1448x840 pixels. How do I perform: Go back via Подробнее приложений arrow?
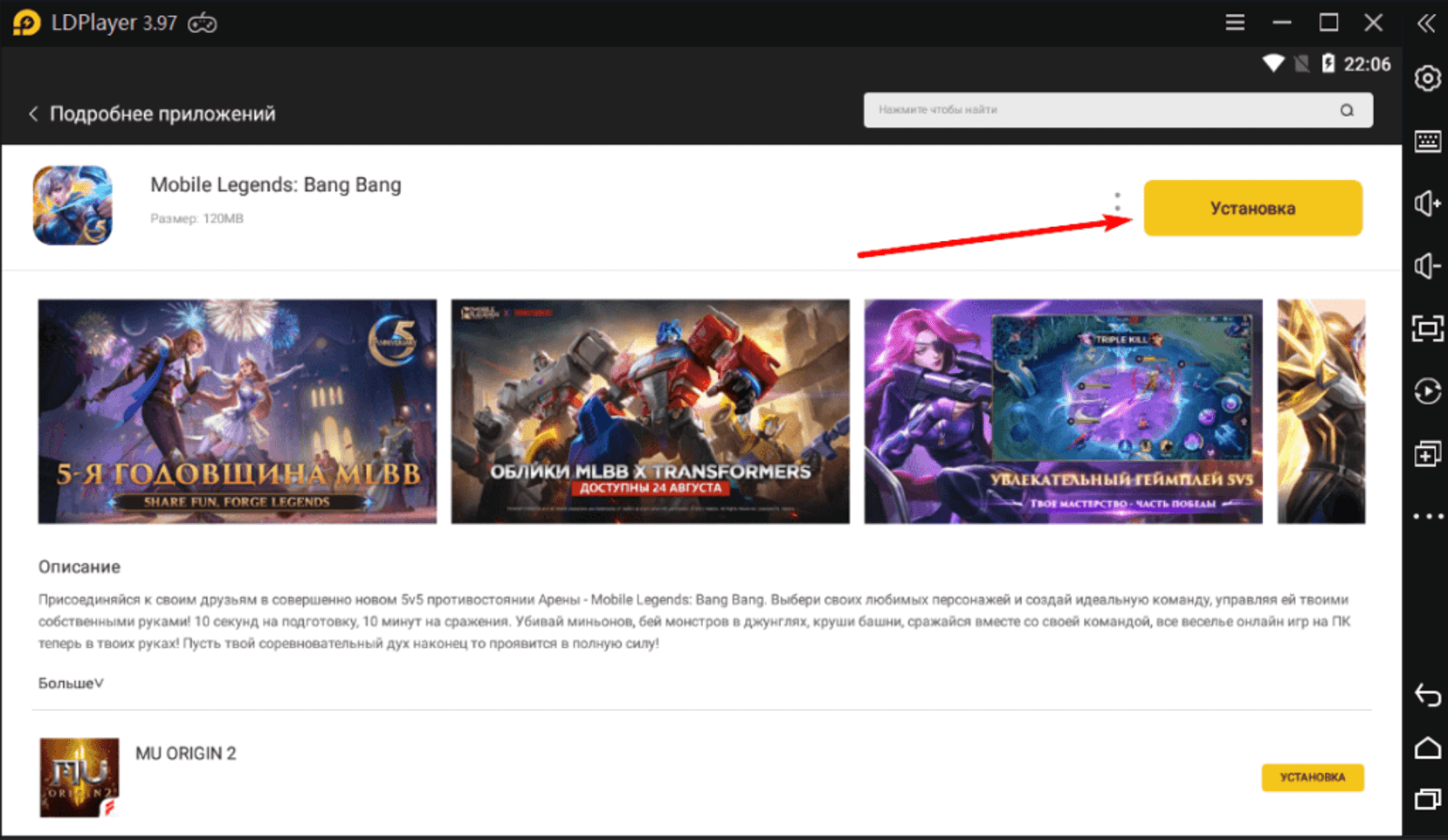click(33, 114)
